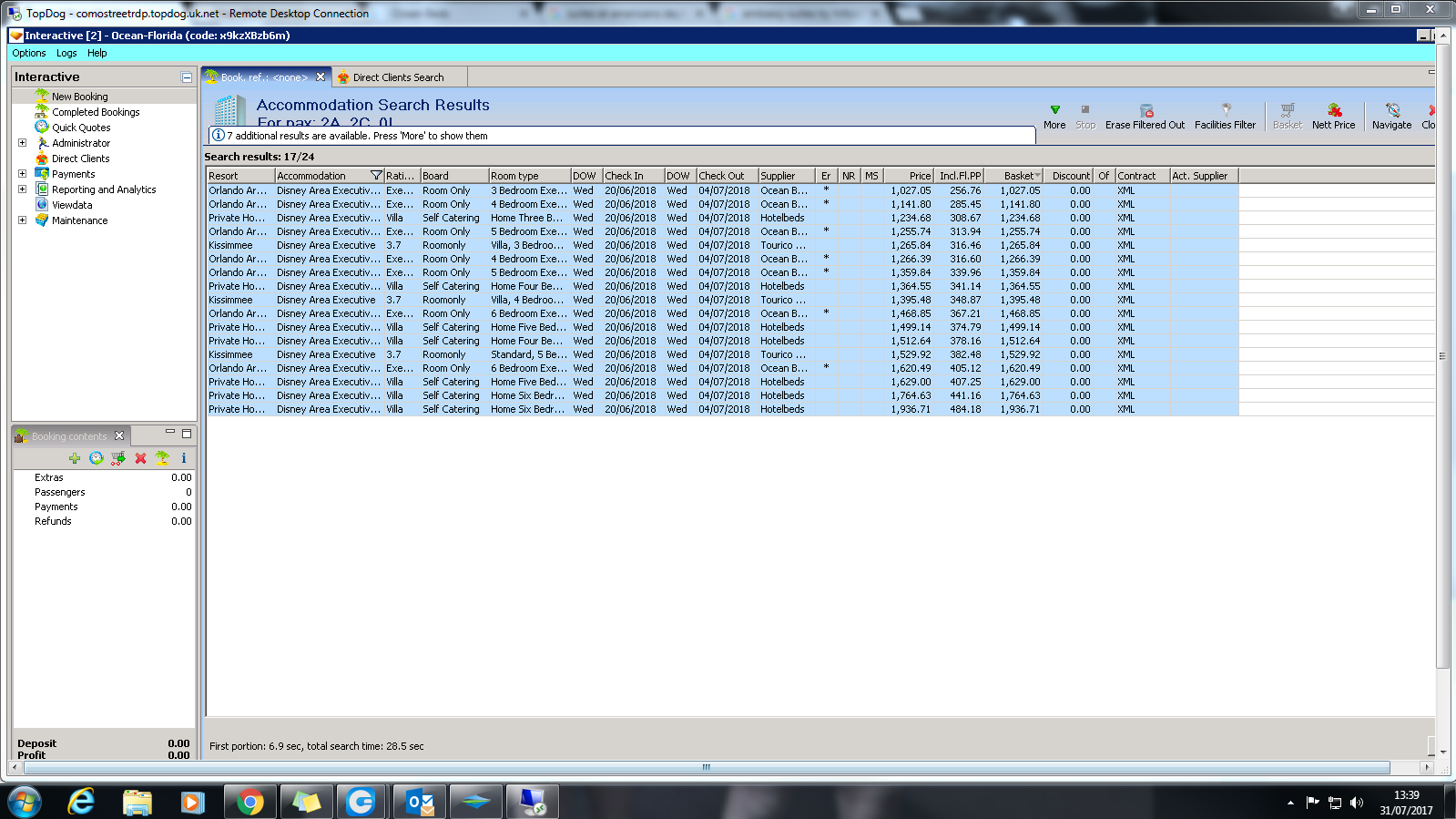Image resolution: width=1456 pixels, height=819 pixels.
Task: Click the Direct Clients icon in the tree
Action: click(x=42, y=158)
